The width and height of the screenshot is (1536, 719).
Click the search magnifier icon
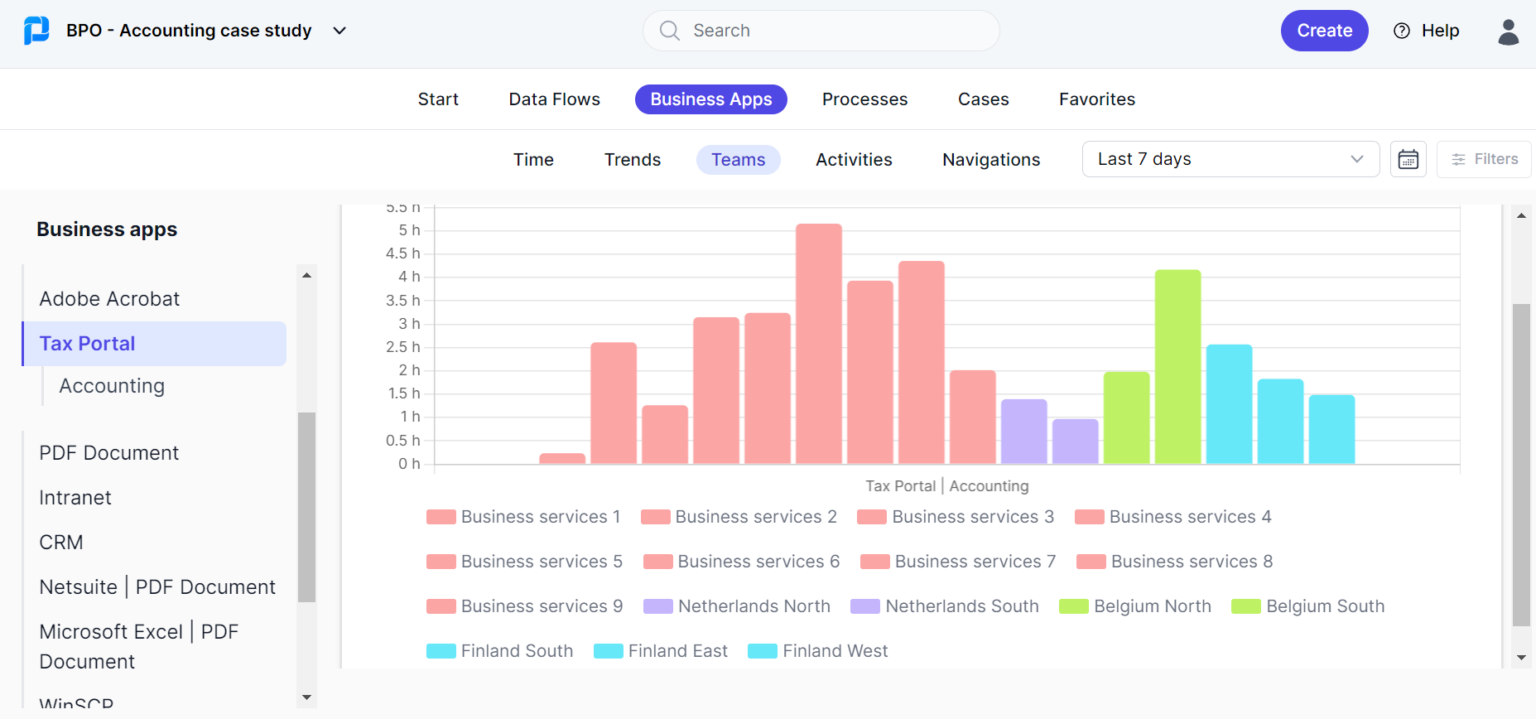coord(669,31)
